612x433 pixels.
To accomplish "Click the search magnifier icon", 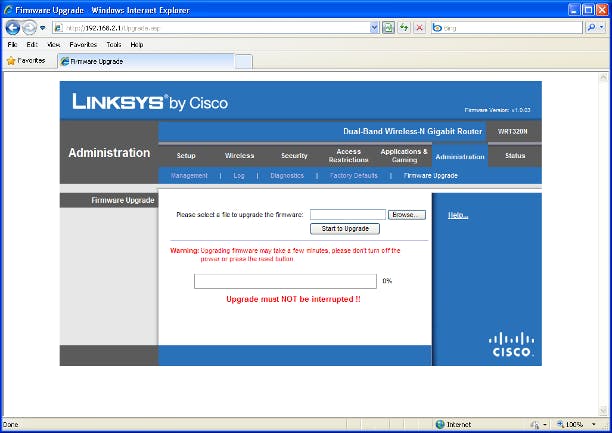I will (591, 28).
